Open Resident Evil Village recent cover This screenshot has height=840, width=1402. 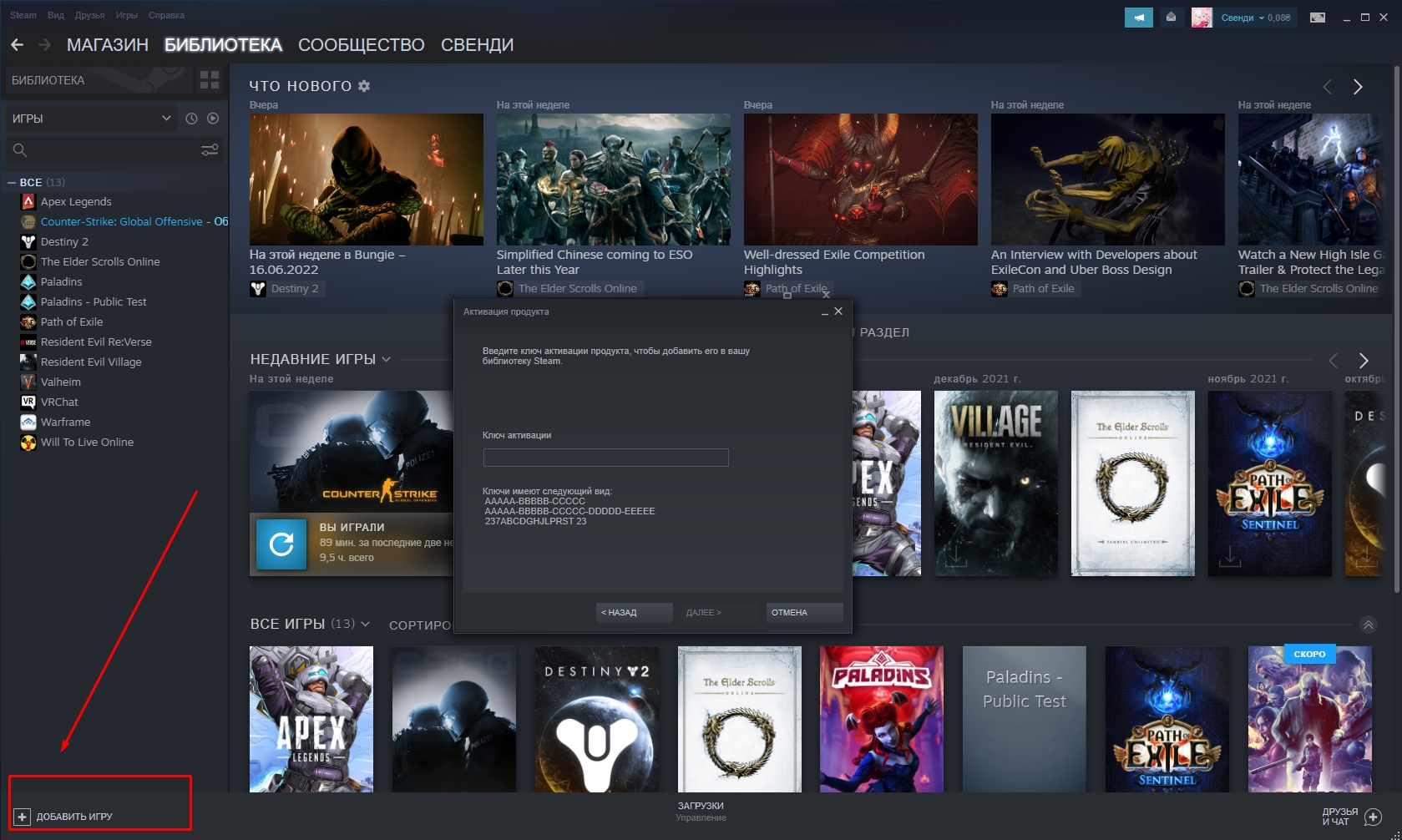coord(996,483)
